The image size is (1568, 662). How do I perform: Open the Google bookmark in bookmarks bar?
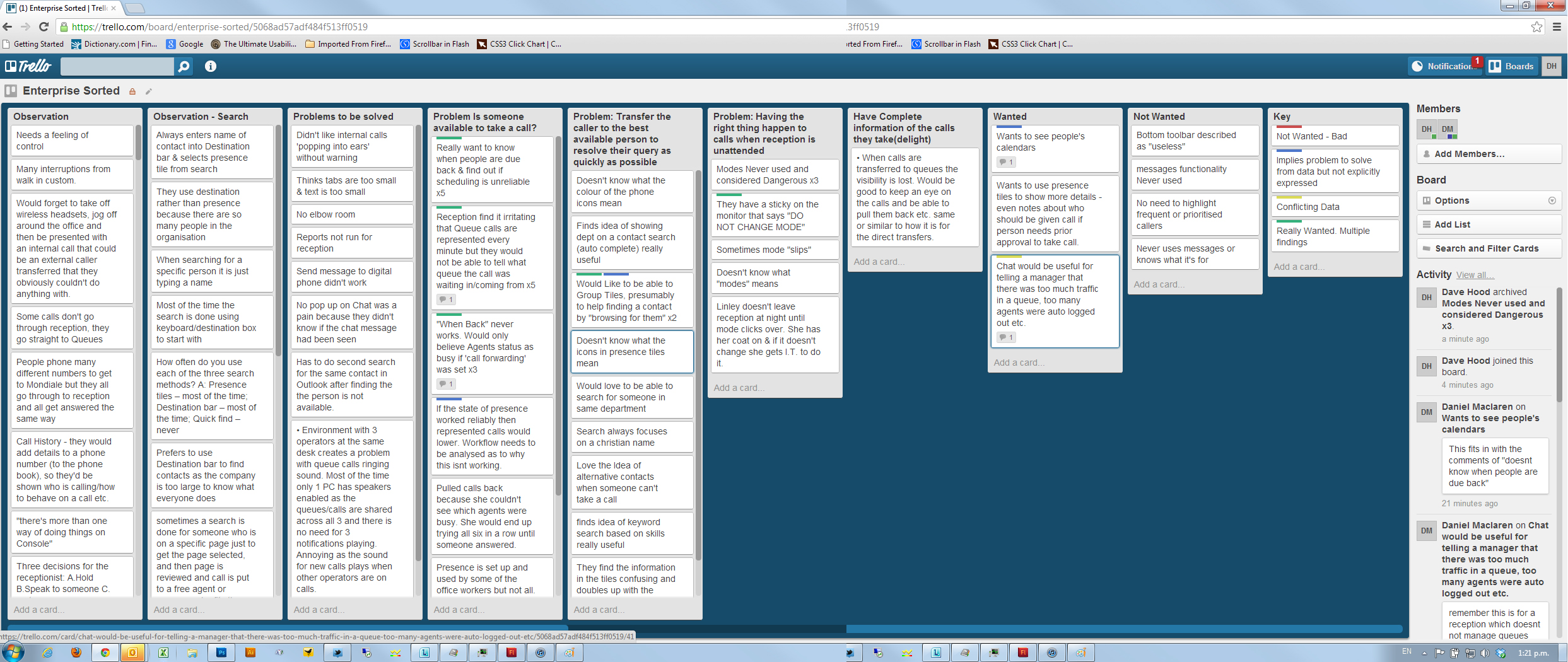point(185,44)
